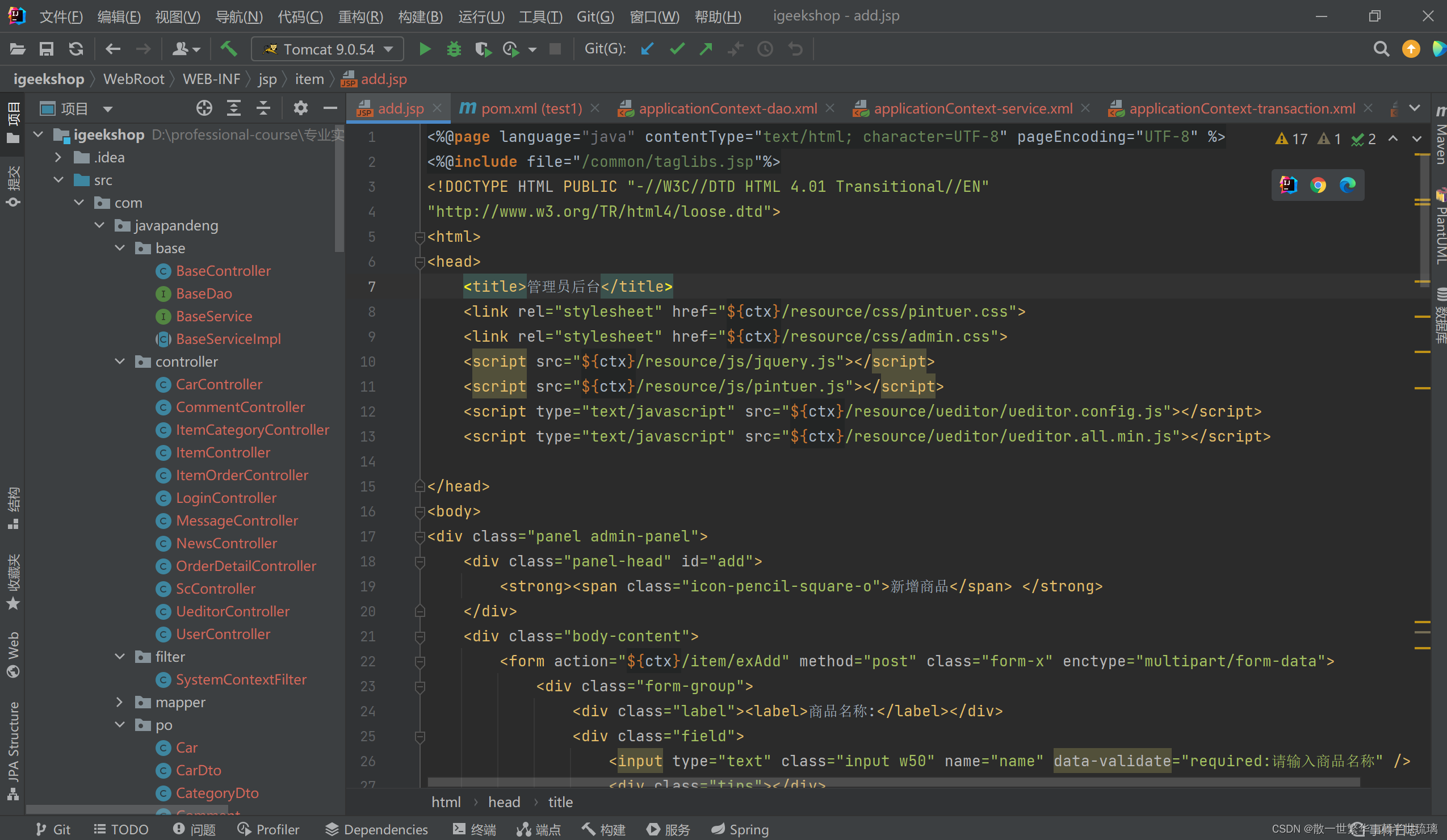The height and width of the screenshot is (840, 1447).
Task: Run with coverage using the shield icon
Action: pos(484,49)
